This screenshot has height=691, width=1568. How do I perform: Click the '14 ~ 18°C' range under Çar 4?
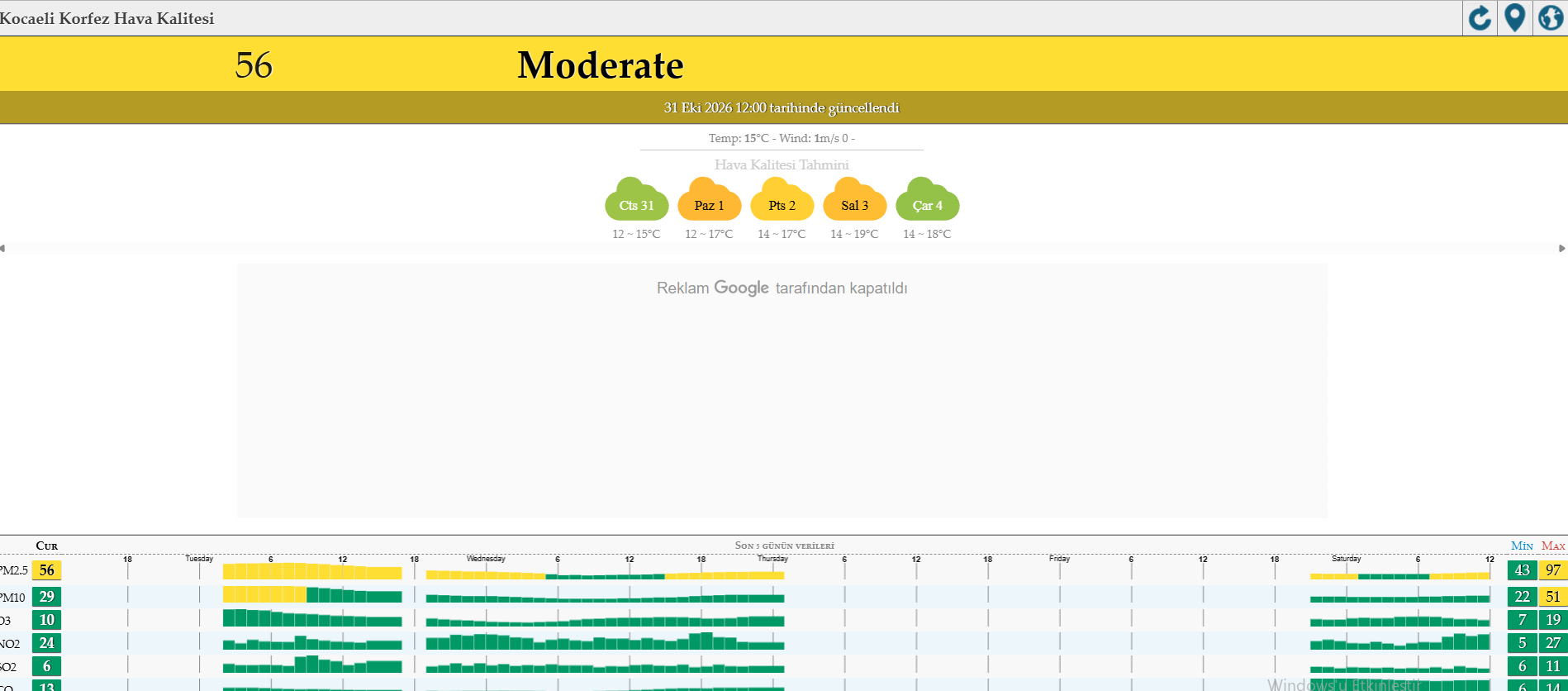tap(927, 234)
